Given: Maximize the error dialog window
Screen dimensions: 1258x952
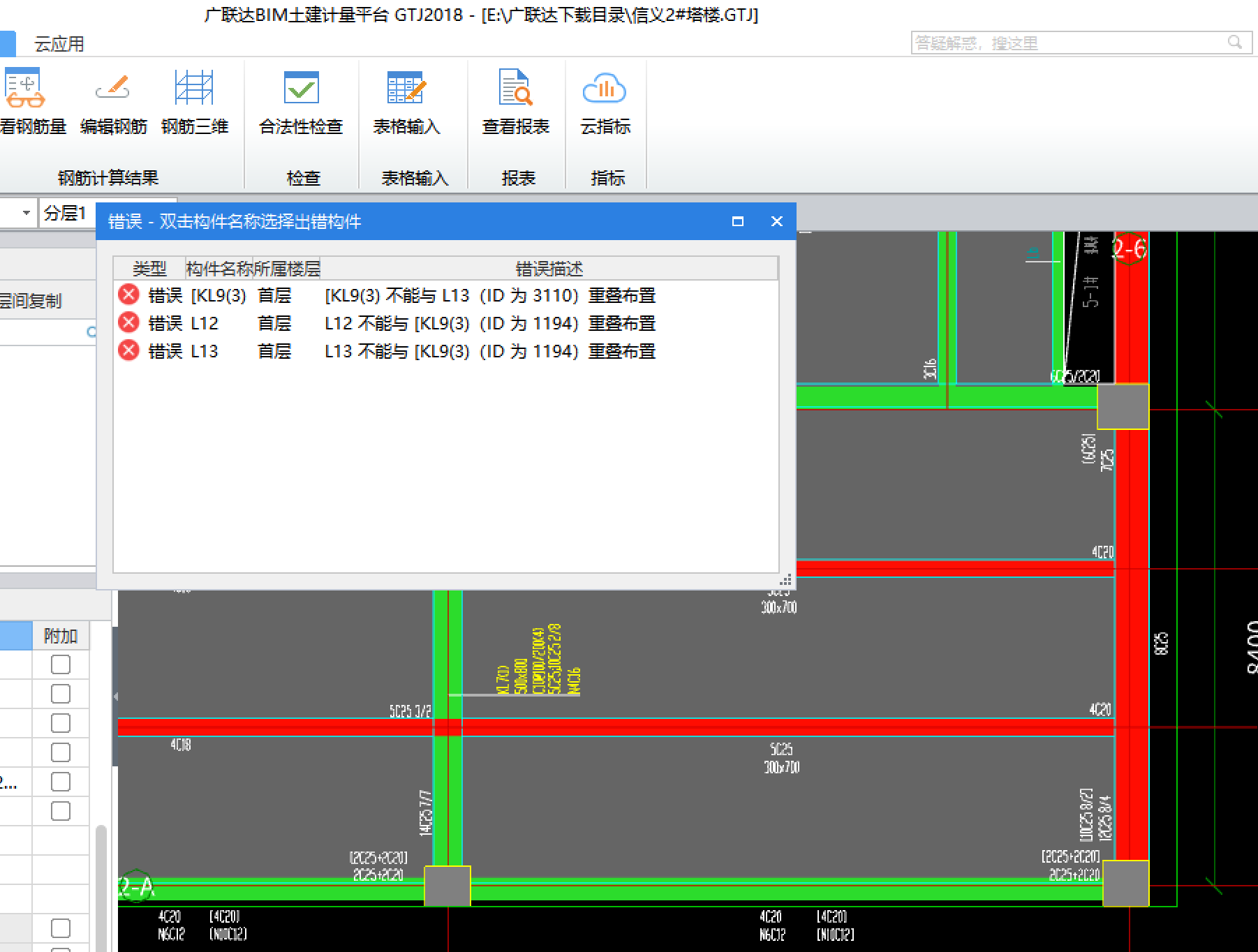Looking at the screenshot, I should pyautogui.click(x=738, y=221).
